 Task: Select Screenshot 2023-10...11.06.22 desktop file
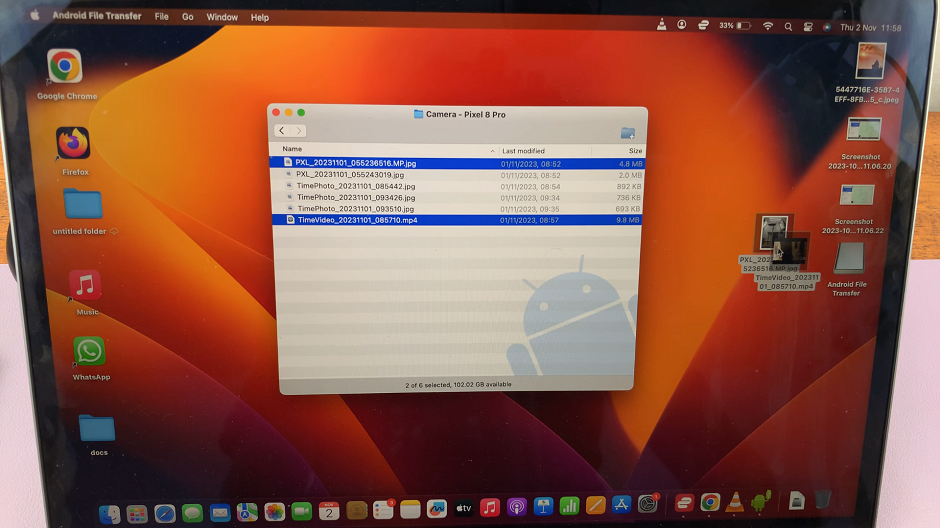(x=857, y=195)
